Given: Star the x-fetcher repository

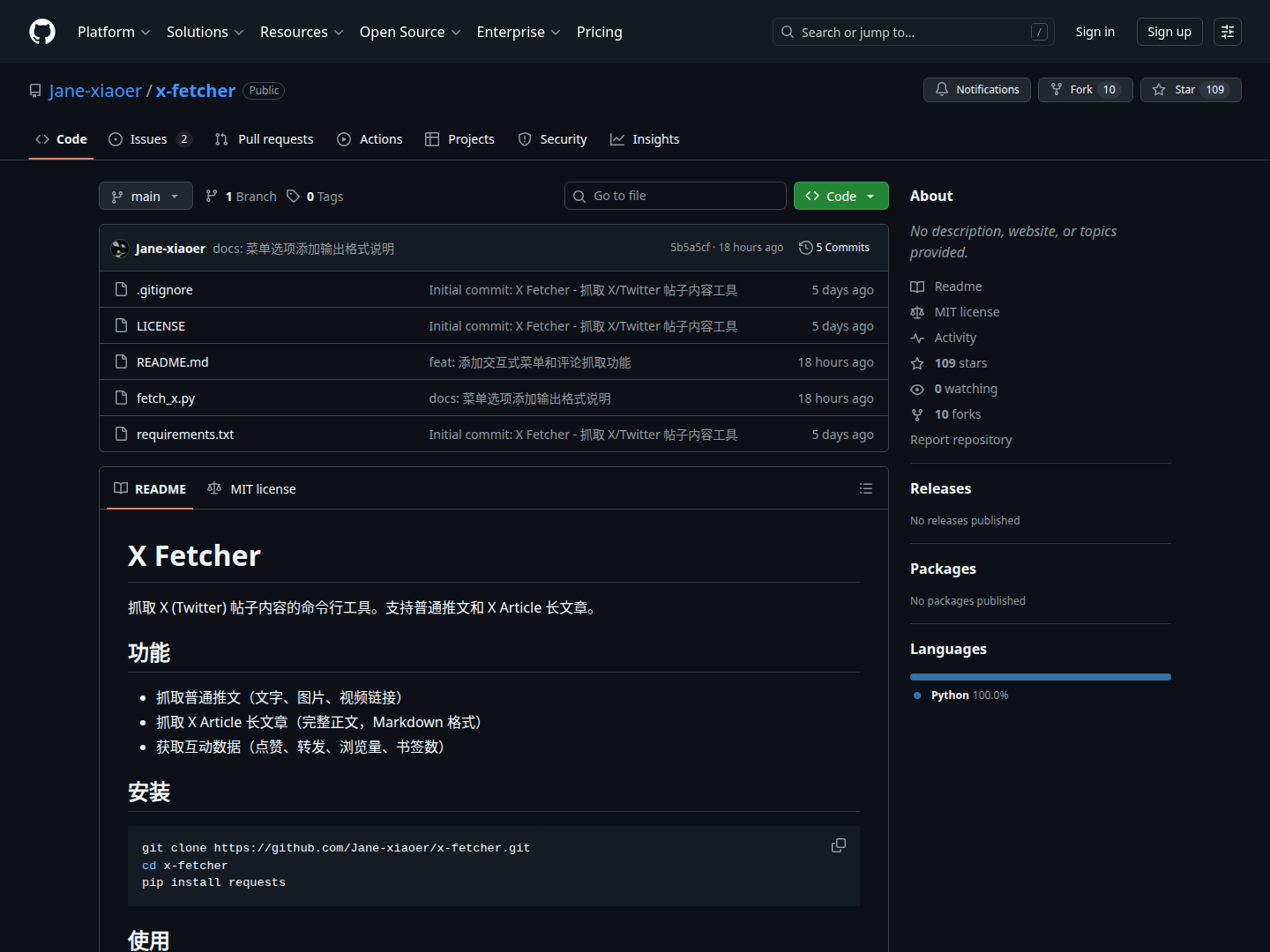Looking at the screenshot, I should pos(1190,90).
